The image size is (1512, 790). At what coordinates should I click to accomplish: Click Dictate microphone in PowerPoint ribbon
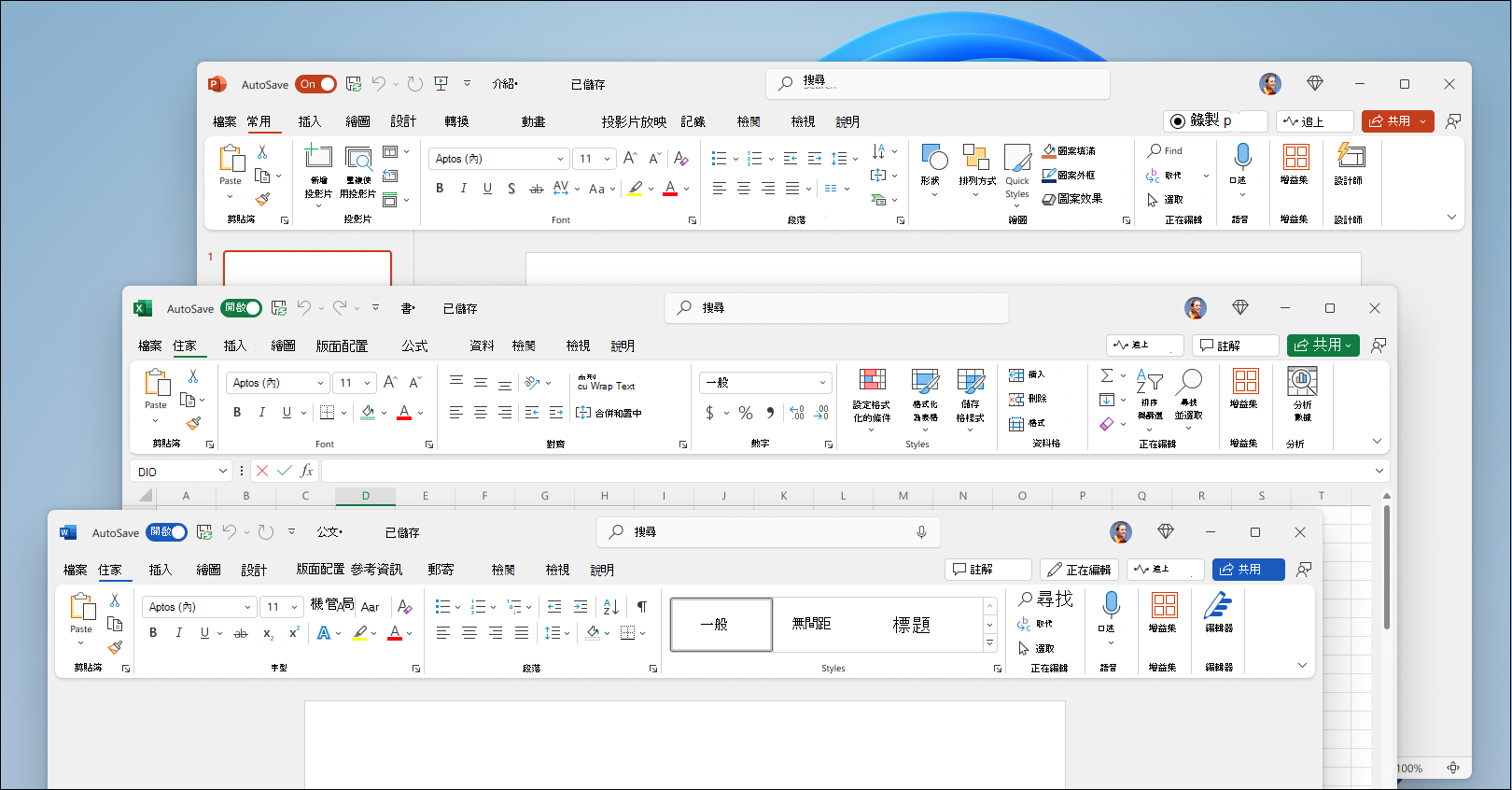pyautogui.click(x=1242, y=157)
